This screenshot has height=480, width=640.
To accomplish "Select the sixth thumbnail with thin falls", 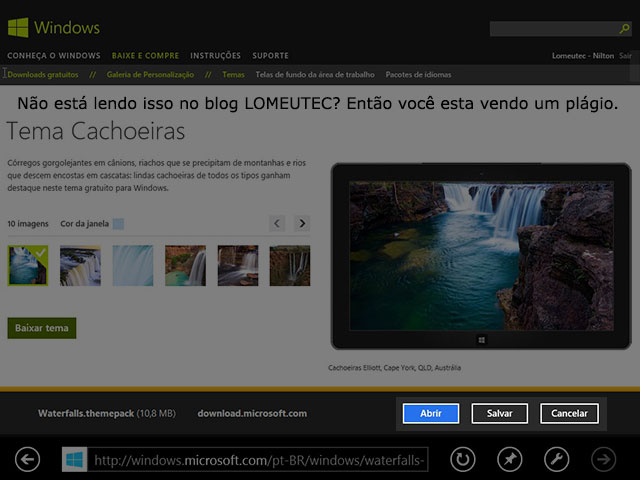I will (x=290, y=265).
